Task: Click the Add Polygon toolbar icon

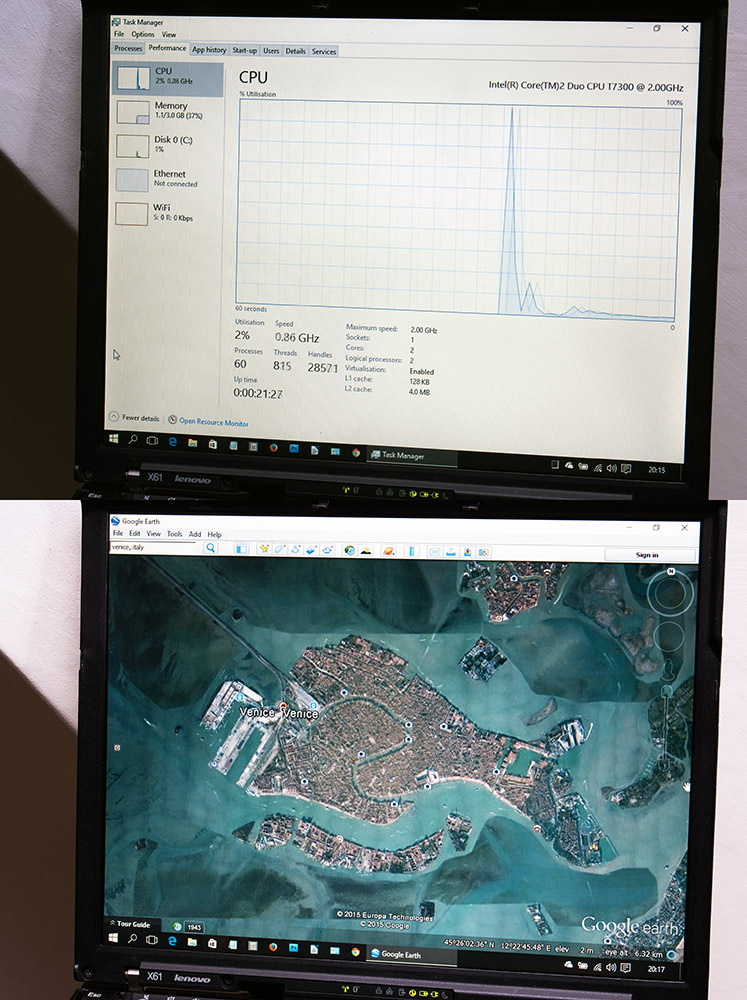Action: pyautogui.click(x=279, y=549)
